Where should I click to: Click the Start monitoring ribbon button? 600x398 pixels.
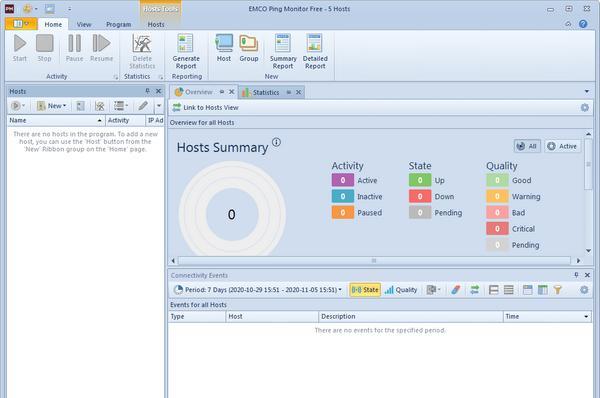pyautogui.click(x=20, y=48)
